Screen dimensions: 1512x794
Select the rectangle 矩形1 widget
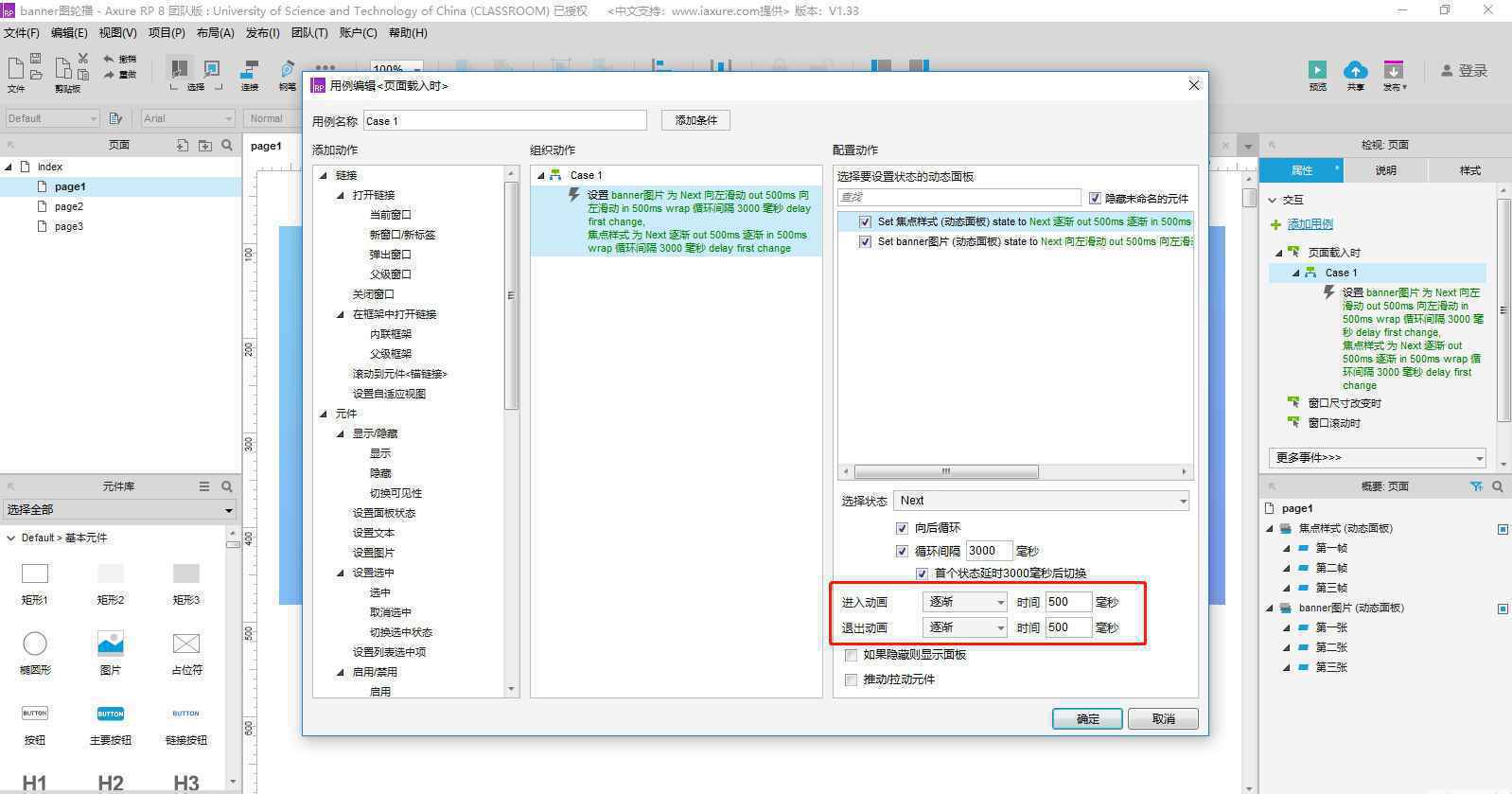(35, 573)
